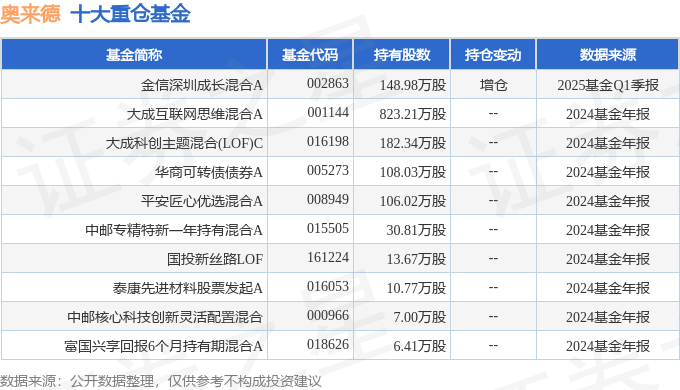Screen dimensions: 680x390
Task: Open 金信深圳成长混合A fund name
Action: pos(202,85)
